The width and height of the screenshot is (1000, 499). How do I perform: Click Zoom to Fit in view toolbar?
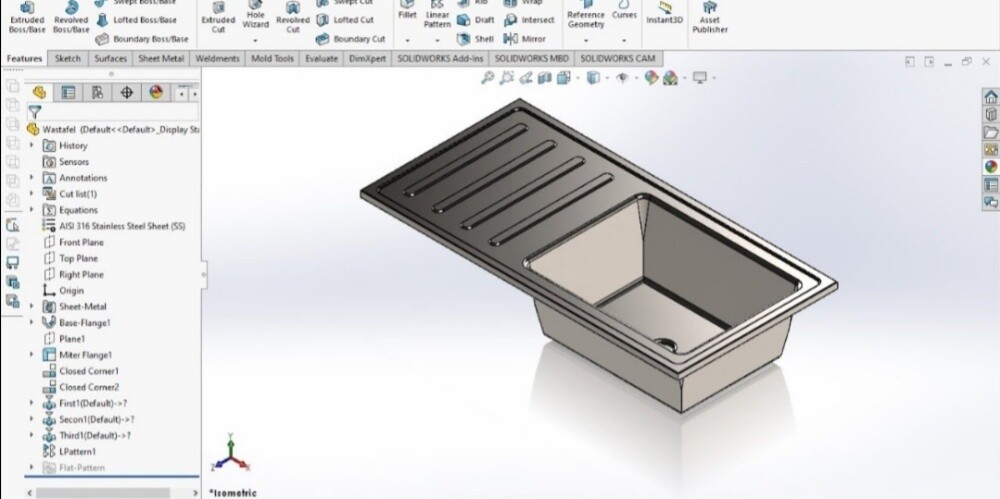tap(487, 78)
